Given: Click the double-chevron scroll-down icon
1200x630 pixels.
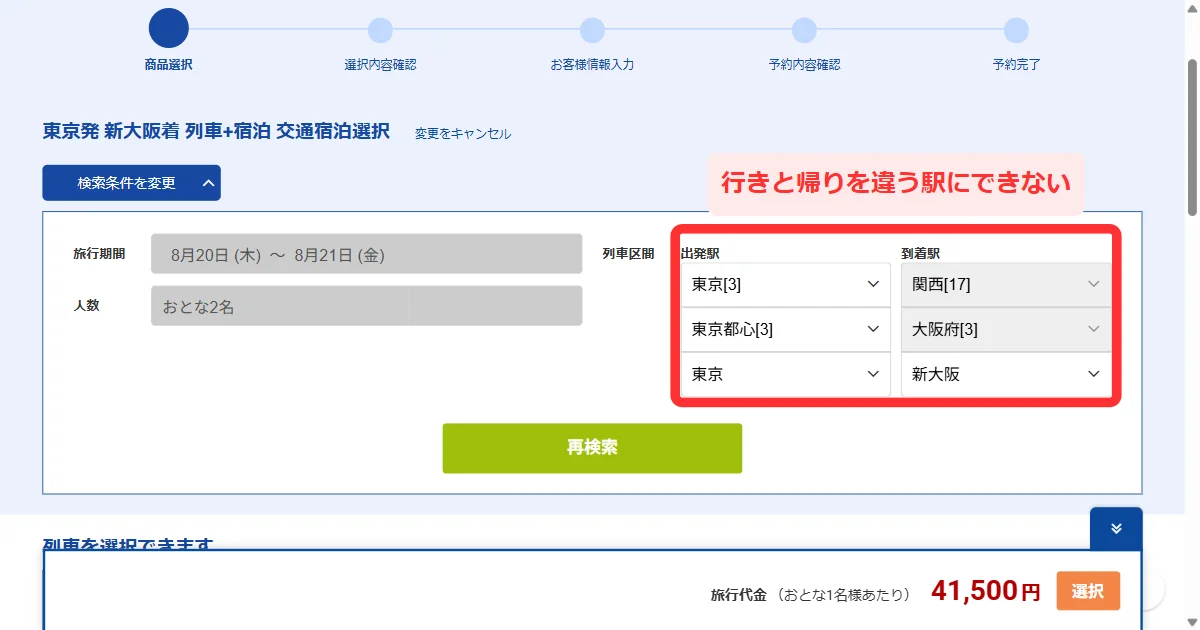Looking at the screenshot, I should [1116, 529].
